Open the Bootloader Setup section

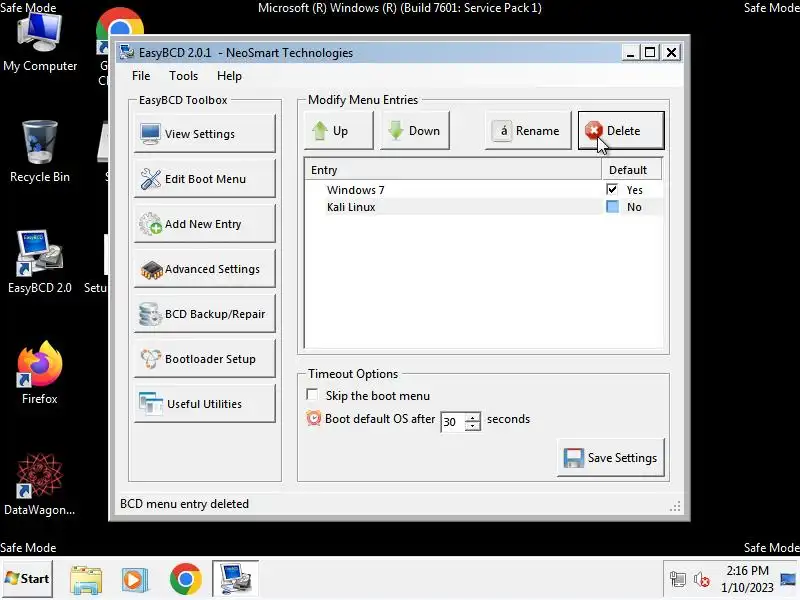click(x=205, y=359)
